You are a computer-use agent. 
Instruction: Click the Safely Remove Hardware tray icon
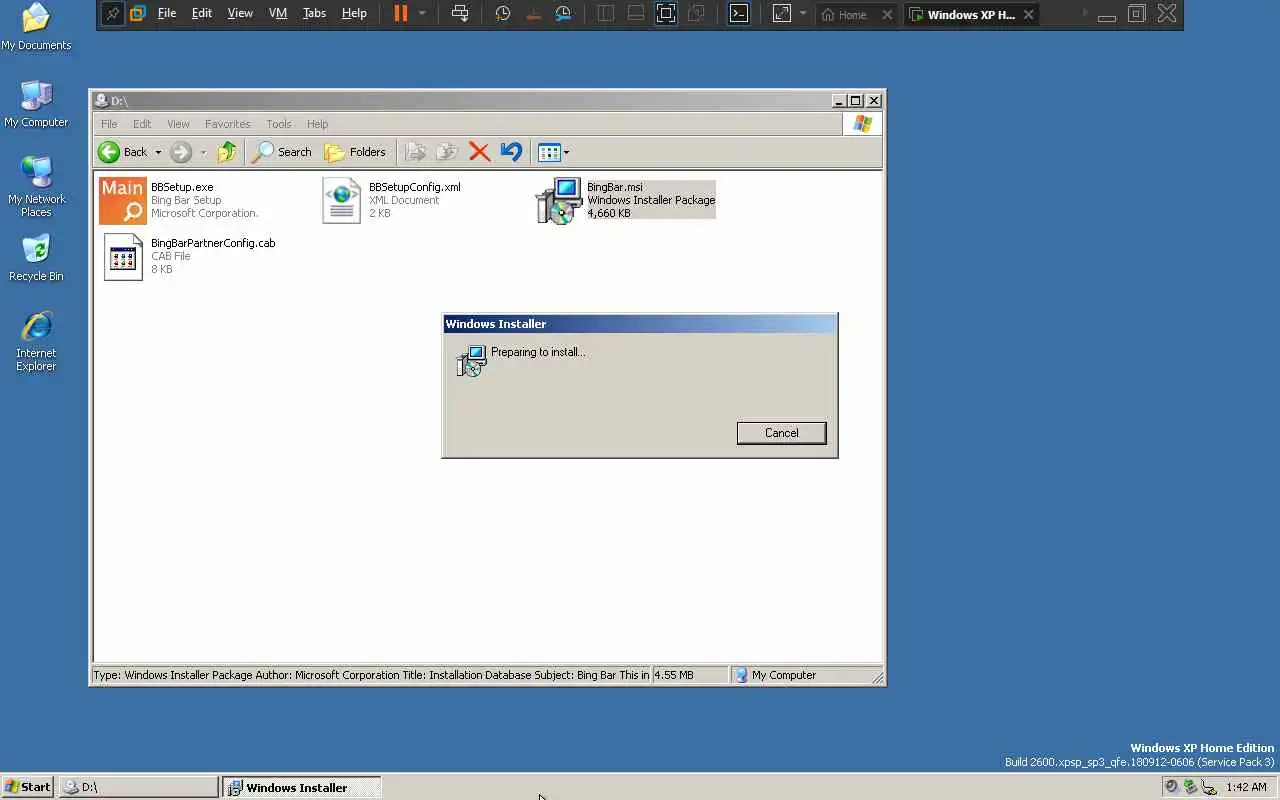[x=1190, y=787]
